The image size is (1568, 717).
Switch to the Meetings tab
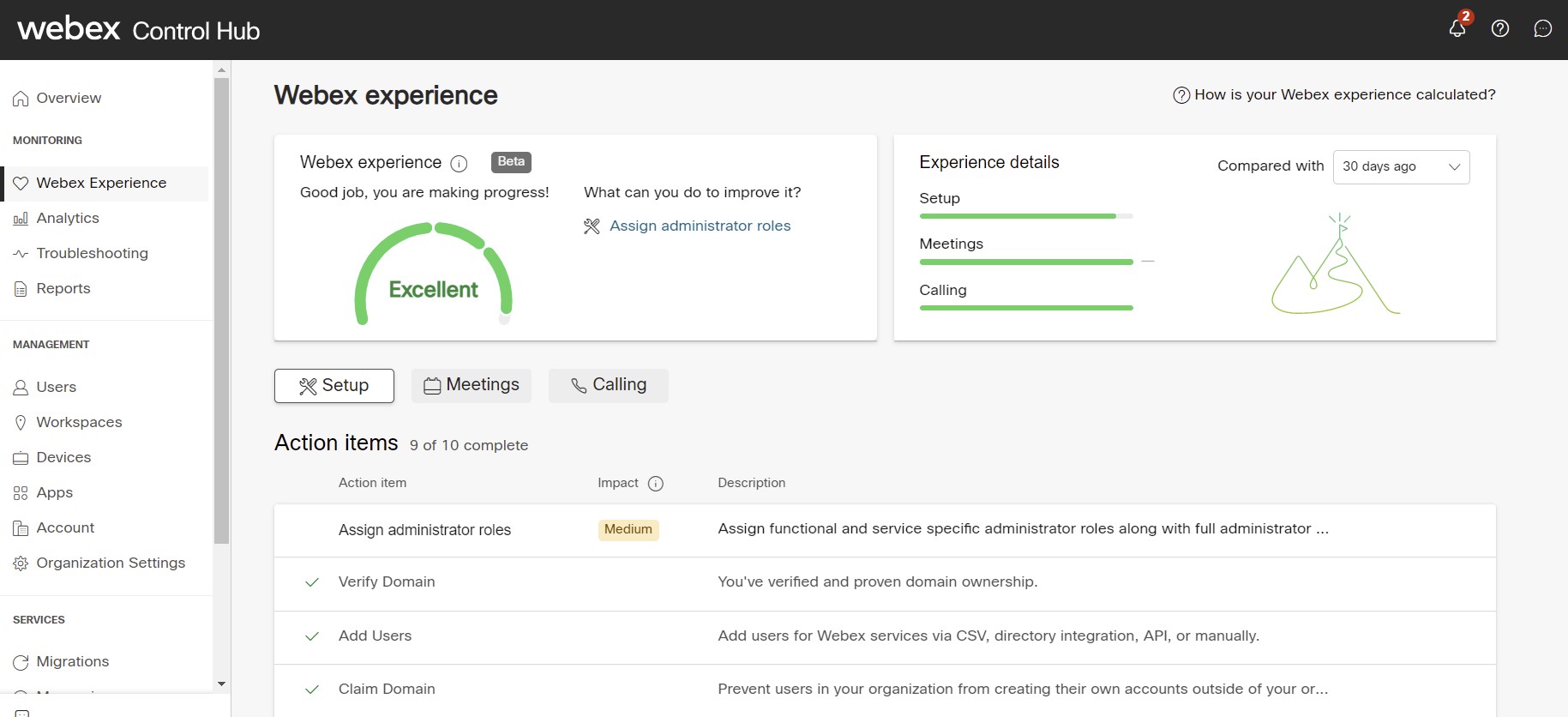pos(472,386)
